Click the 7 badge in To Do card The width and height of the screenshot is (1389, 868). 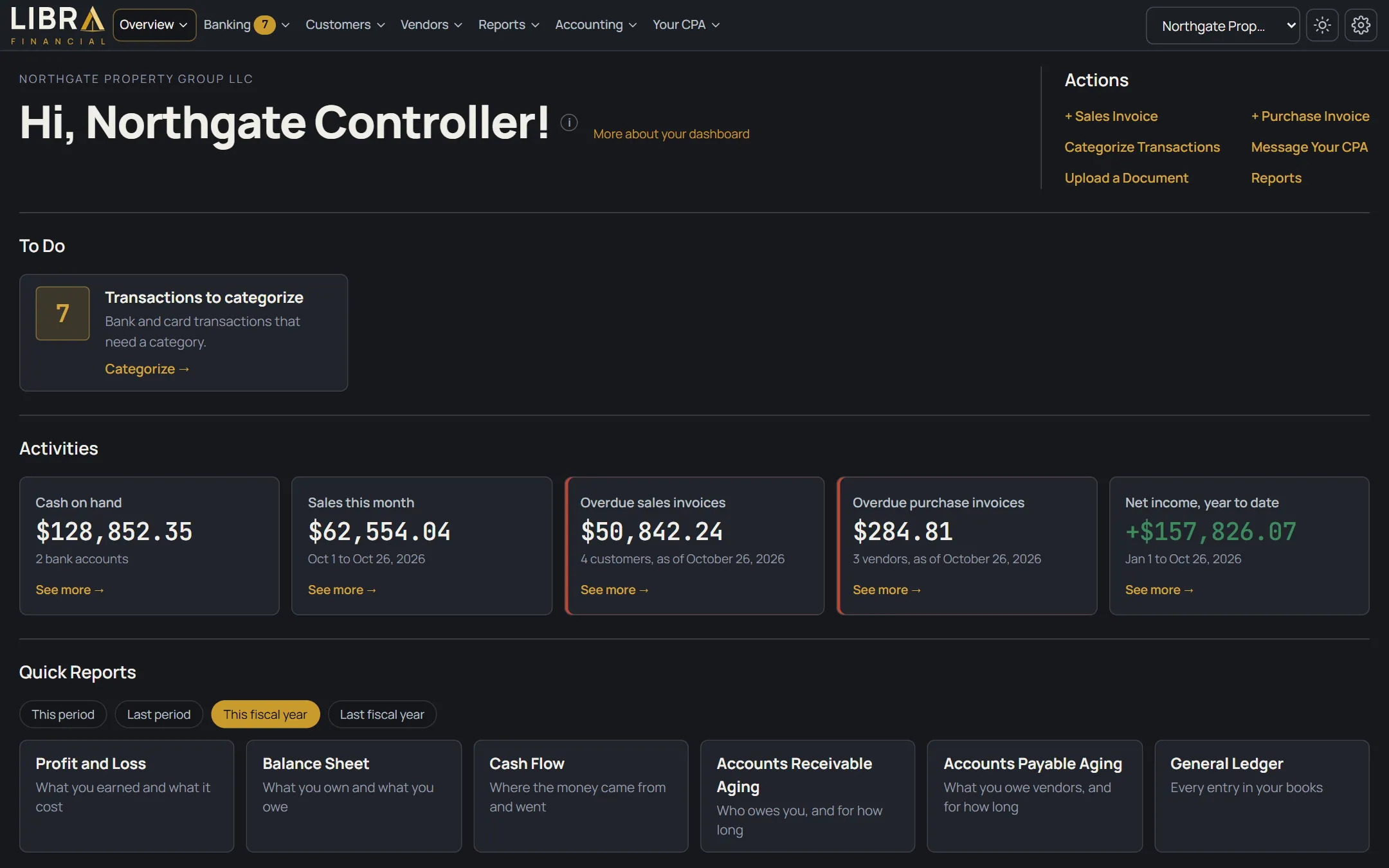62,313
